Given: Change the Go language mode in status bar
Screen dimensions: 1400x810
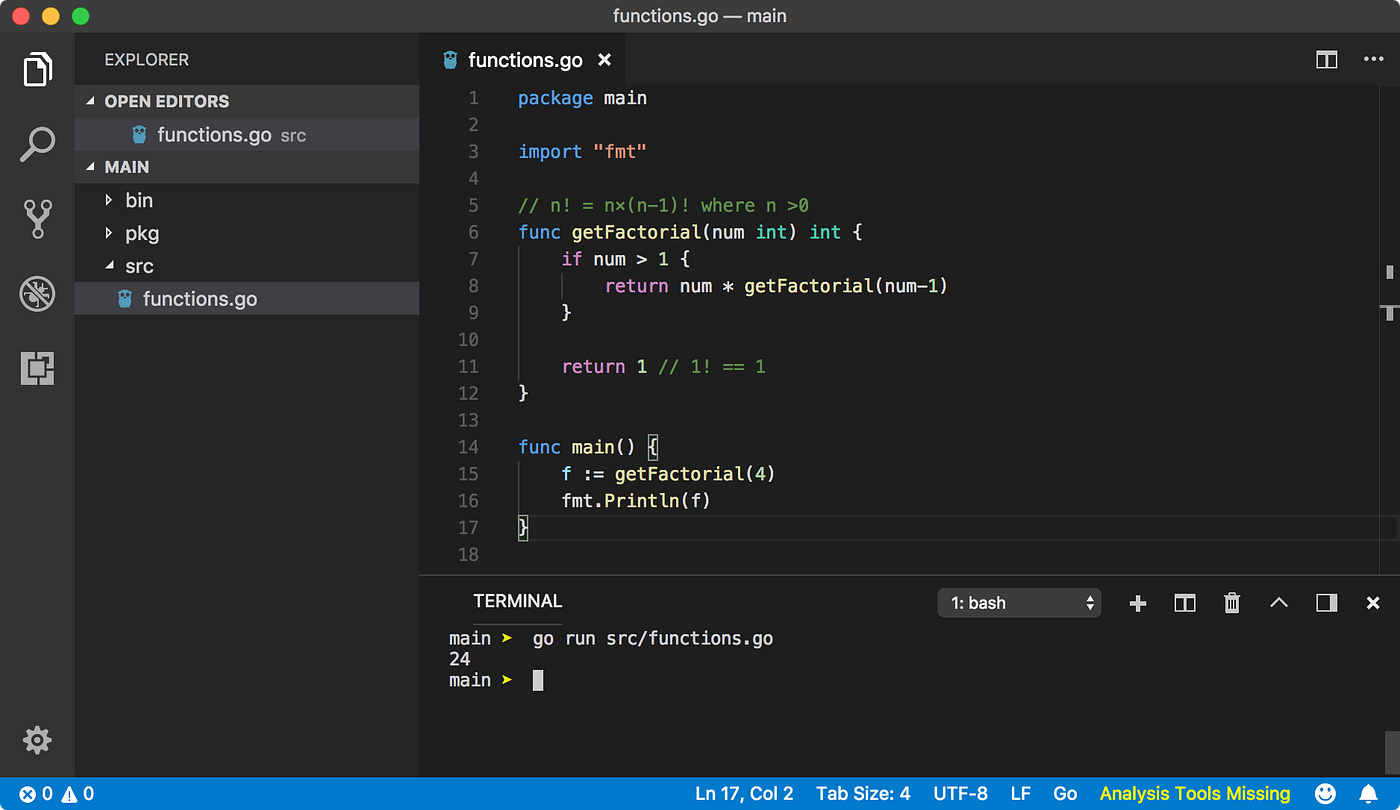Looking at the screenshot, I should click(1065, 793).
